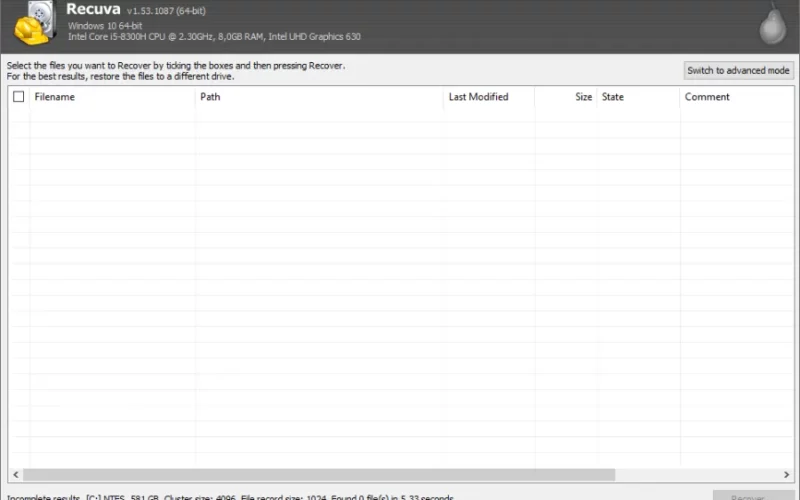Click the horizontal scrollbar left arrow
This screenshot has height=500, width=800.
16,474
